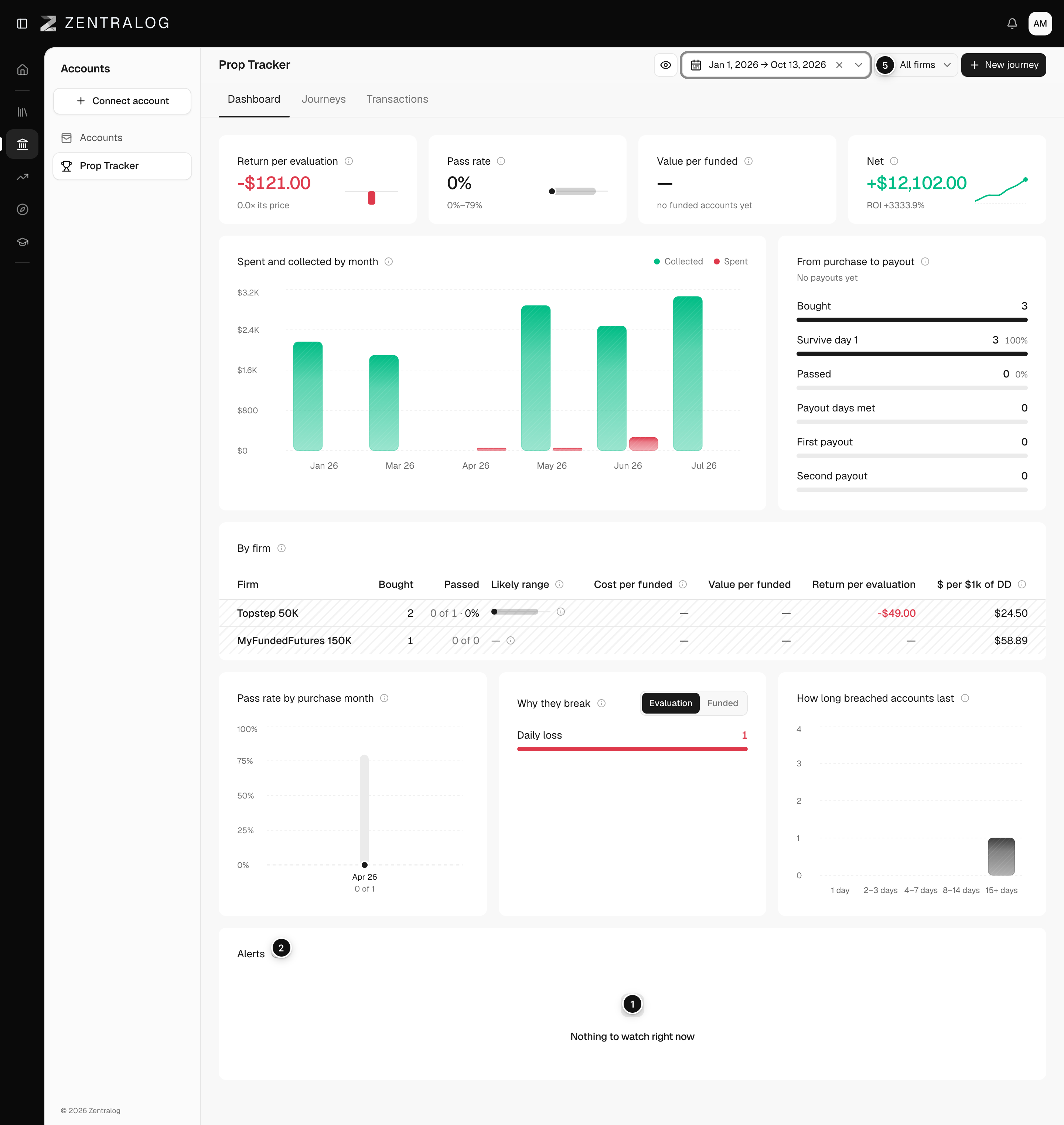Open the library books rail icon
Viewport: 1064px width, 1125px height.
click(22, 112)
